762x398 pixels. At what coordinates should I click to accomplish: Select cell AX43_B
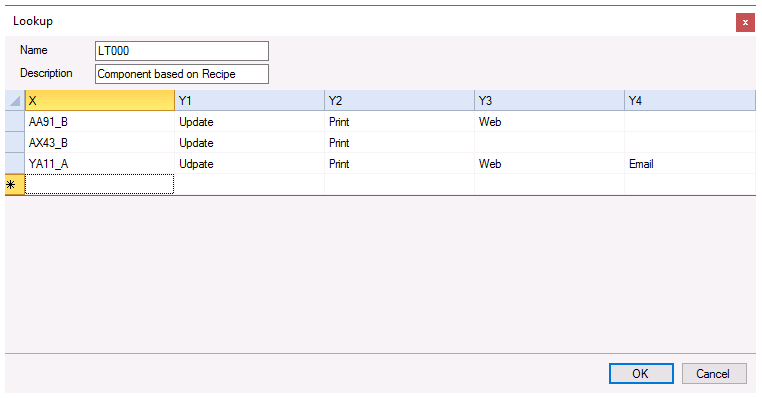100,142
